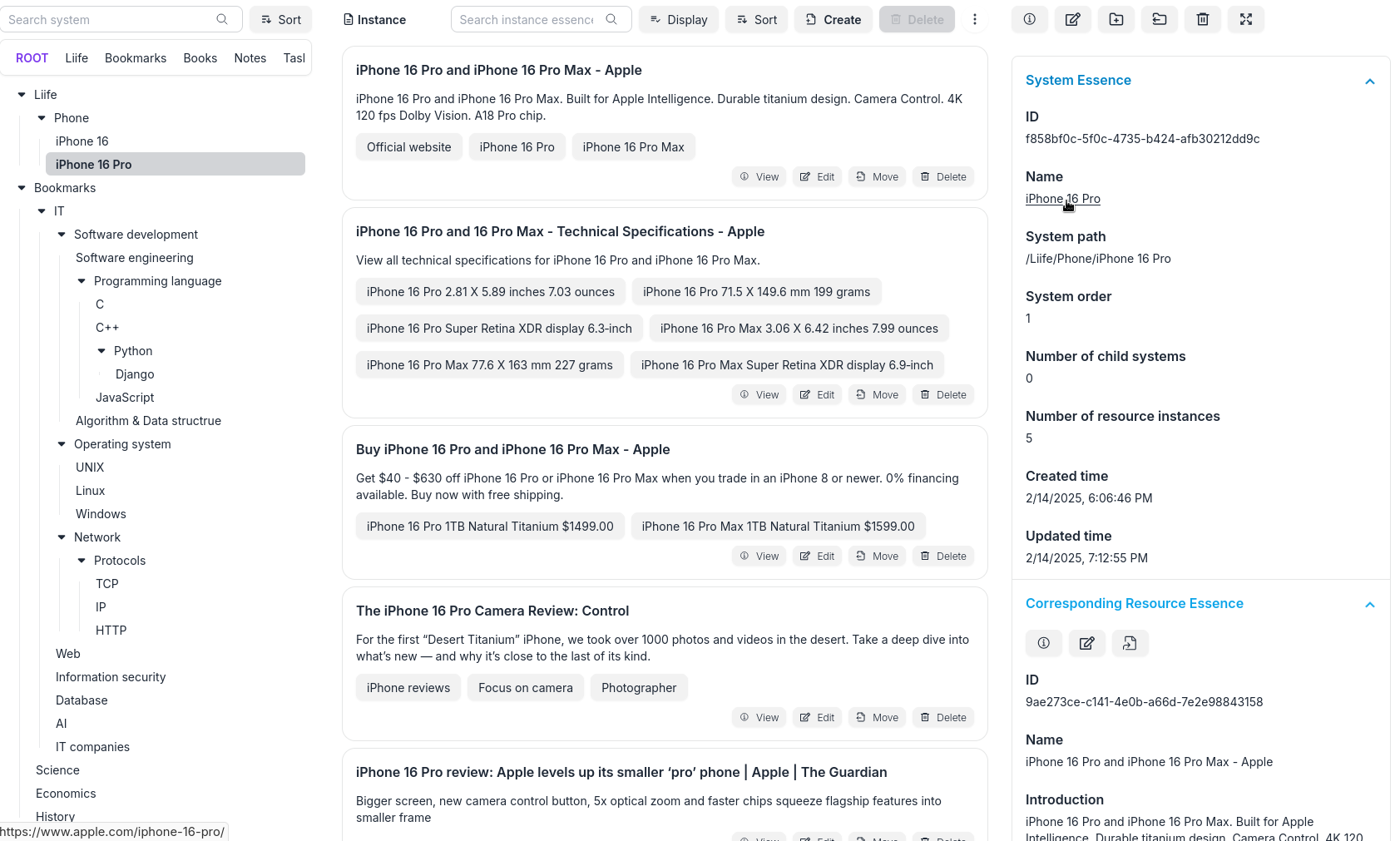Collapse the Operating system node

click(x=62, y=444)
